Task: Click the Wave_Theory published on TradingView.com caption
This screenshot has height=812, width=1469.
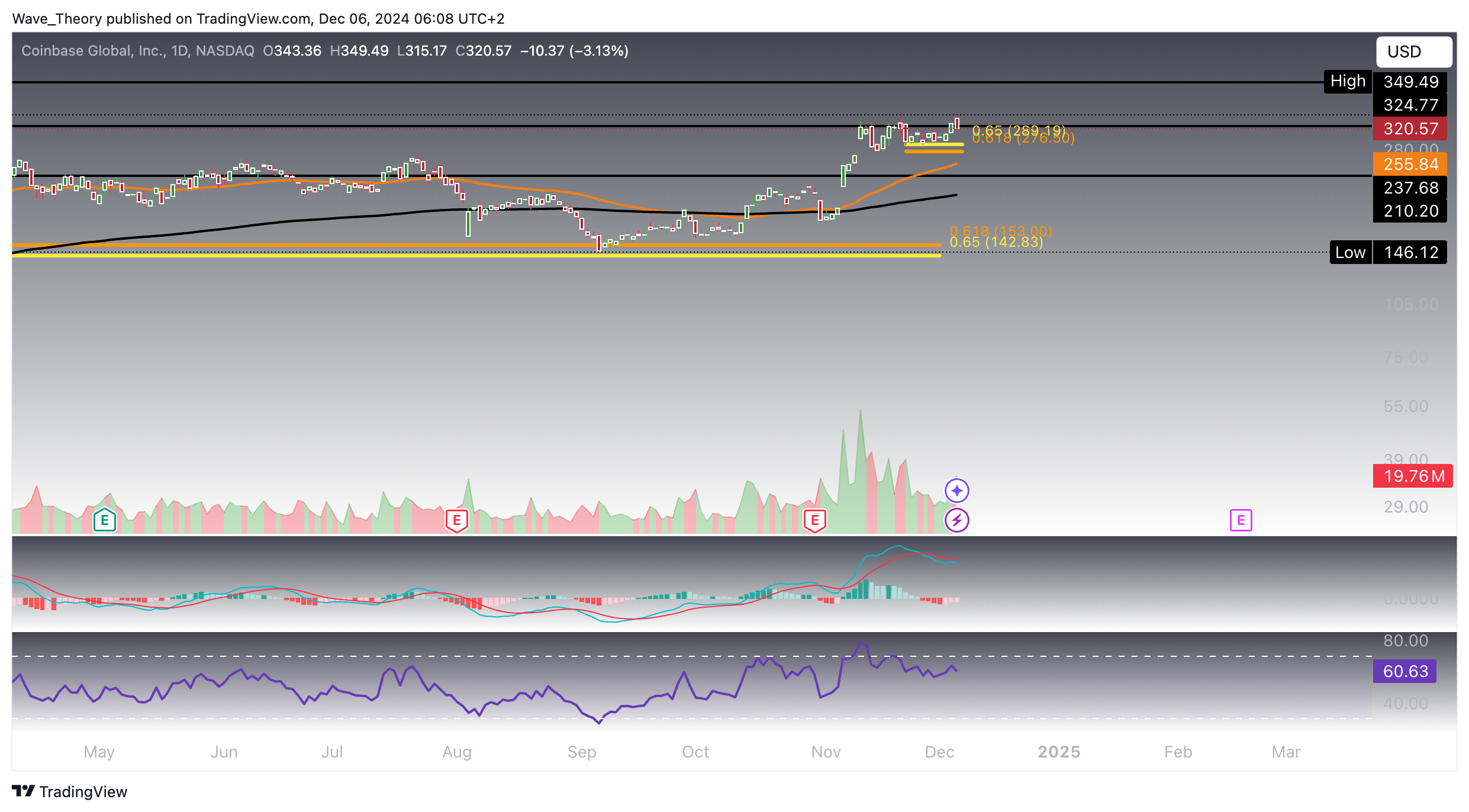Action: [x=258, y=19]
